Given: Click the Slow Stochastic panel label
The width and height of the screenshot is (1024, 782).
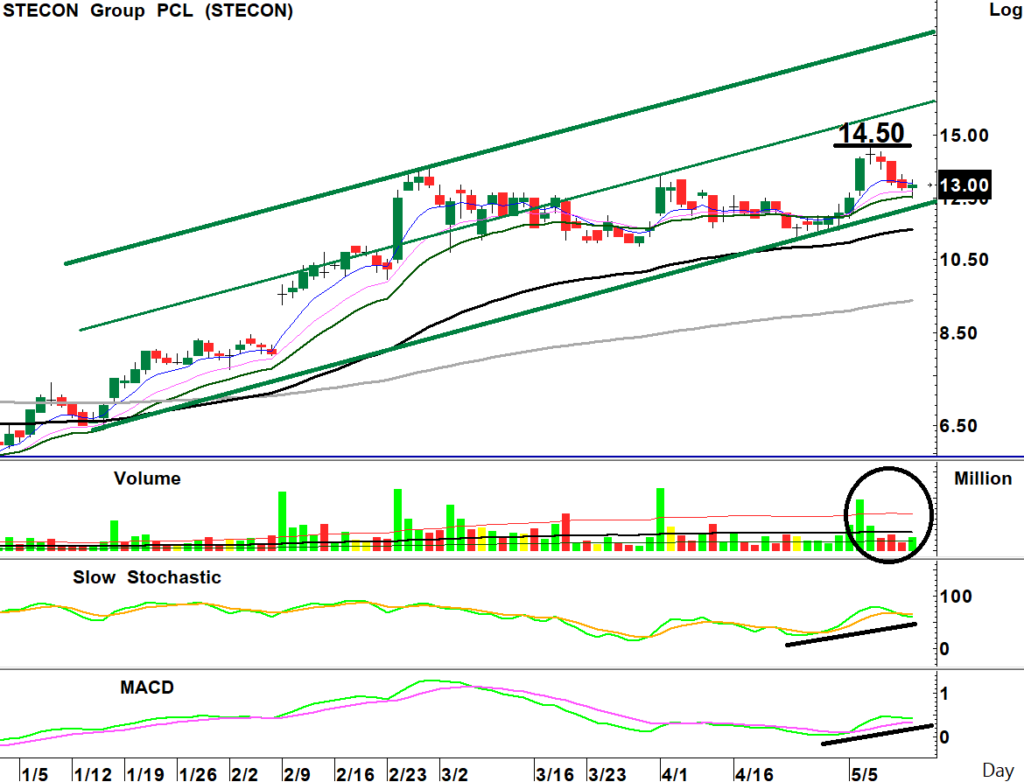Looking at the screenshot, I should [146, 578].
